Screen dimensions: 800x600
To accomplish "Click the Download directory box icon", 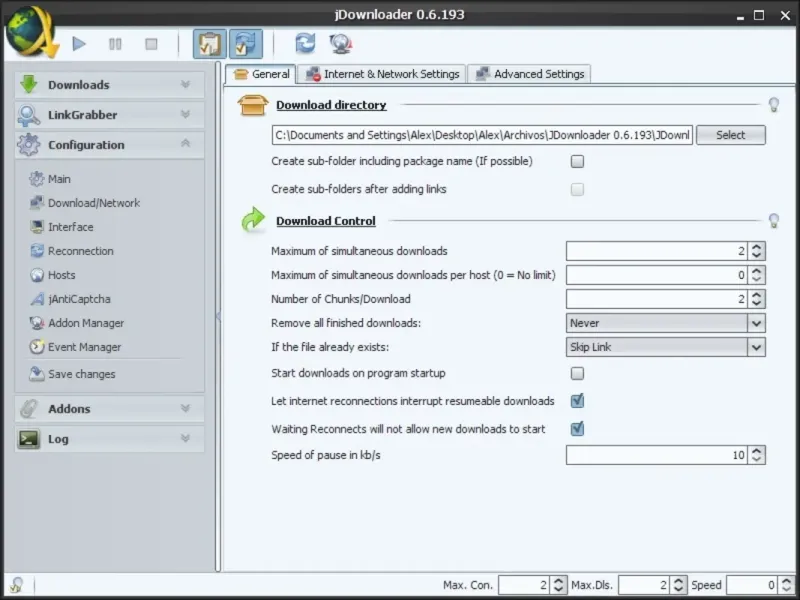I will point(253,105).
